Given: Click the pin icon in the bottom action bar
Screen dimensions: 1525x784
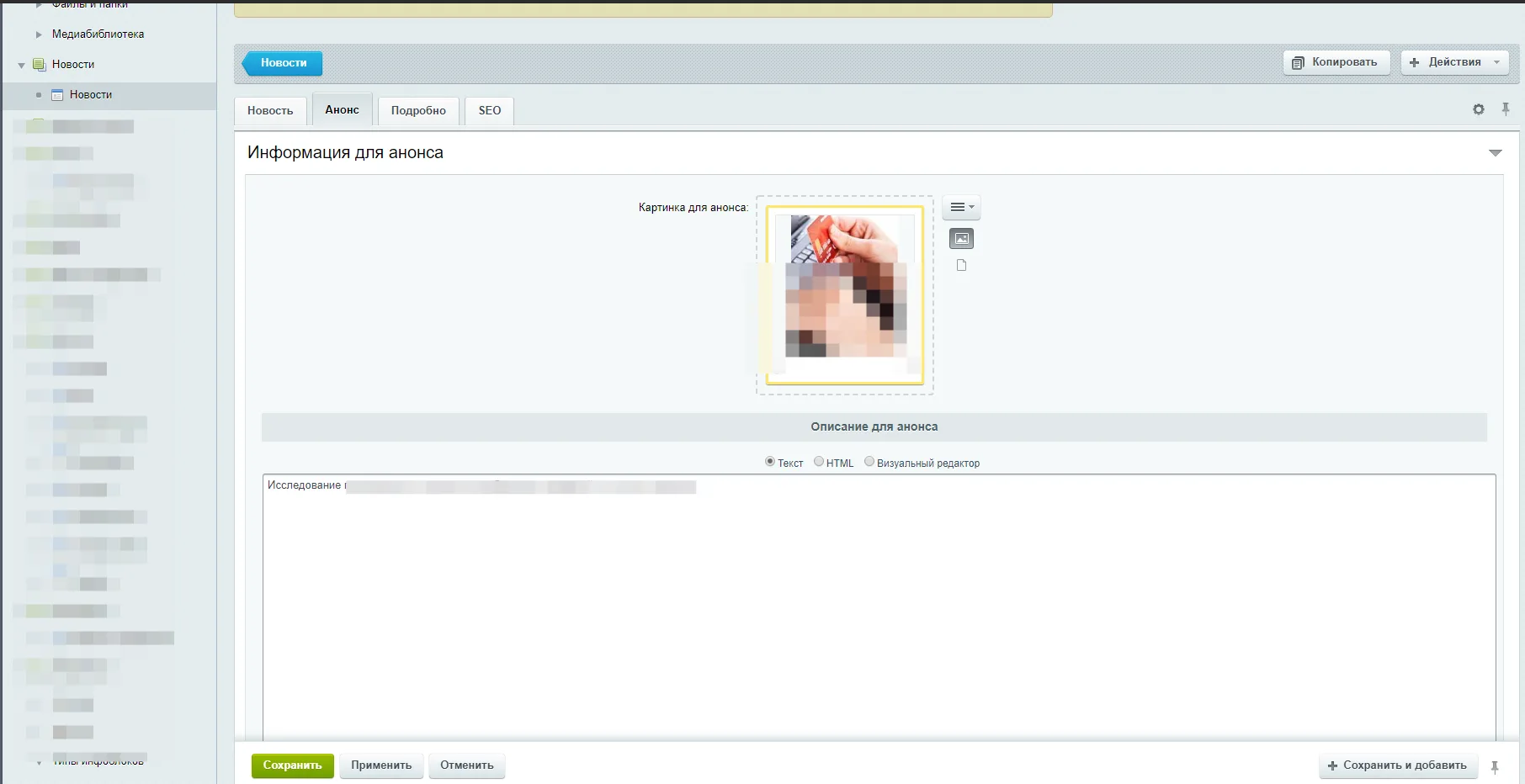Looking at the screenshot, I should 1495,767.
